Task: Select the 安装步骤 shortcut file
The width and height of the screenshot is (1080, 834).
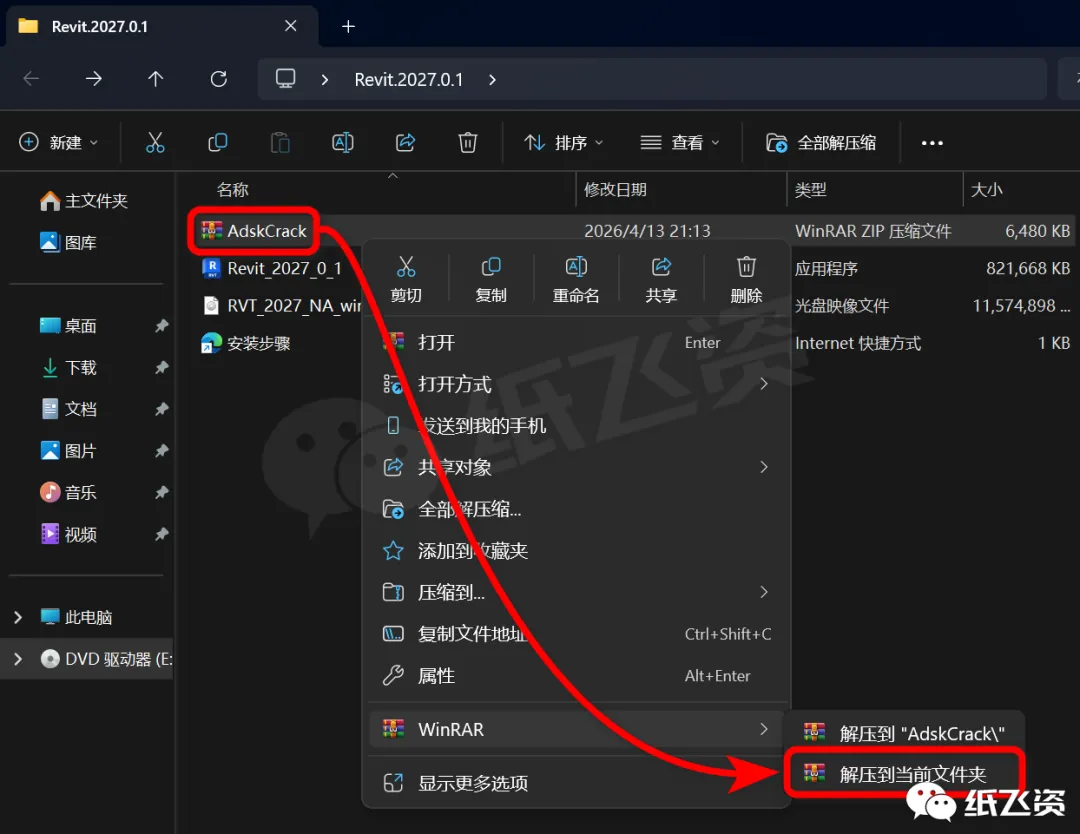Action: (x=246, y=343)
